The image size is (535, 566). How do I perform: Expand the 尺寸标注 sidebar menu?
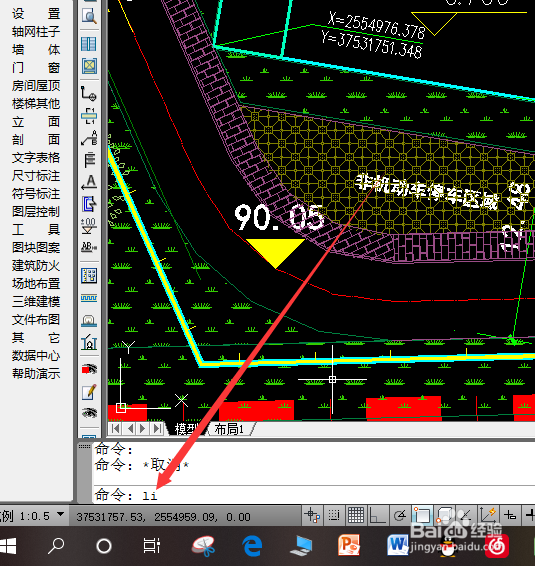pos(36,176)
